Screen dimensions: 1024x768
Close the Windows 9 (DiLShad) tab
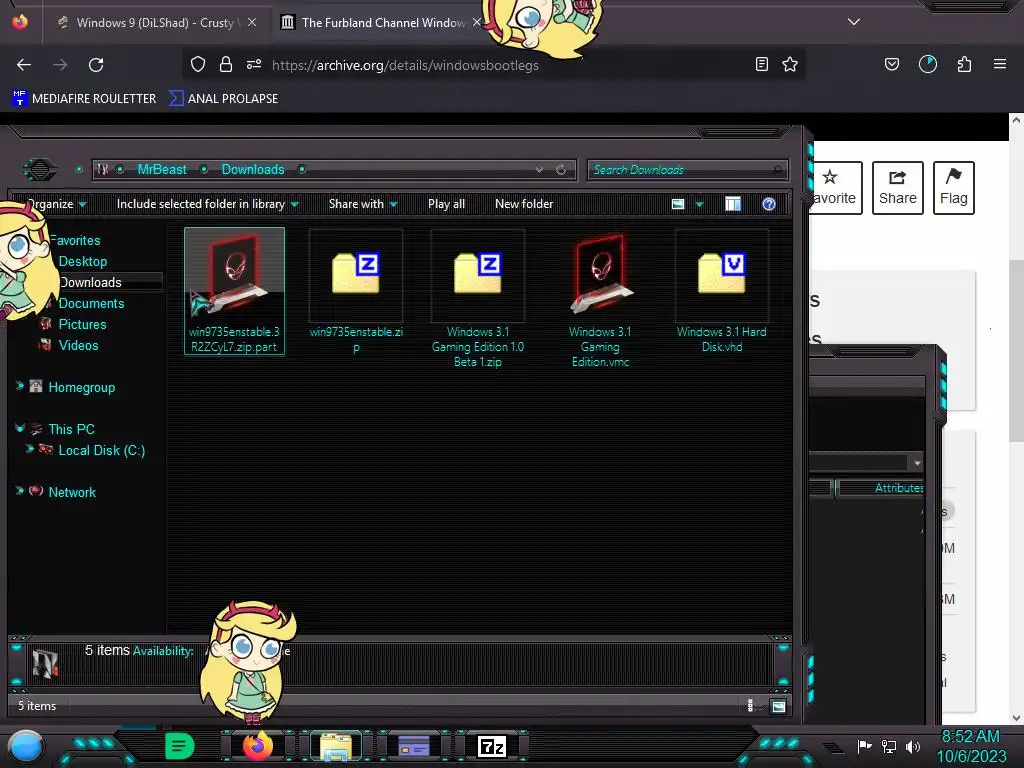tap(251, 22)
